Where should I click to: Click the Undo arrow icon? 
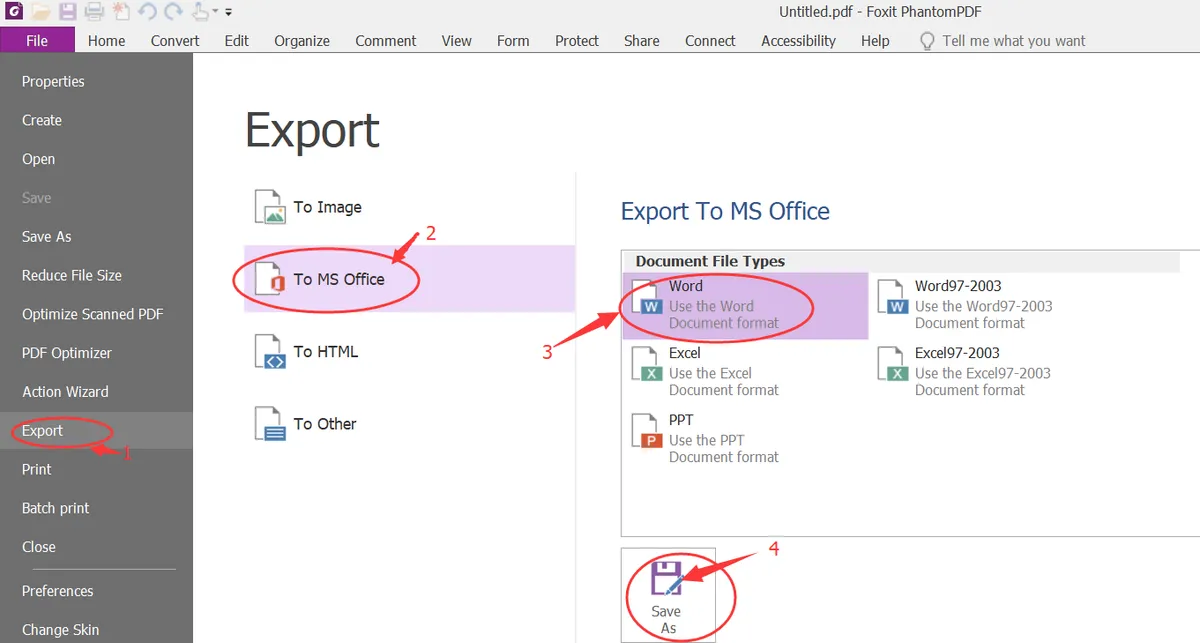click(147, 12)
